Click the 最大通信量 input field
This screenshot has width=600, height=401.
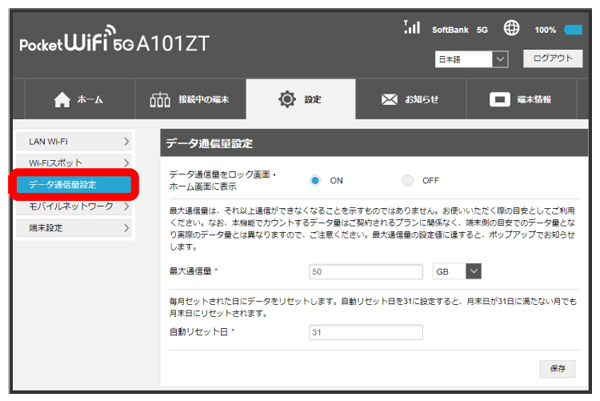tap(367, 271)
